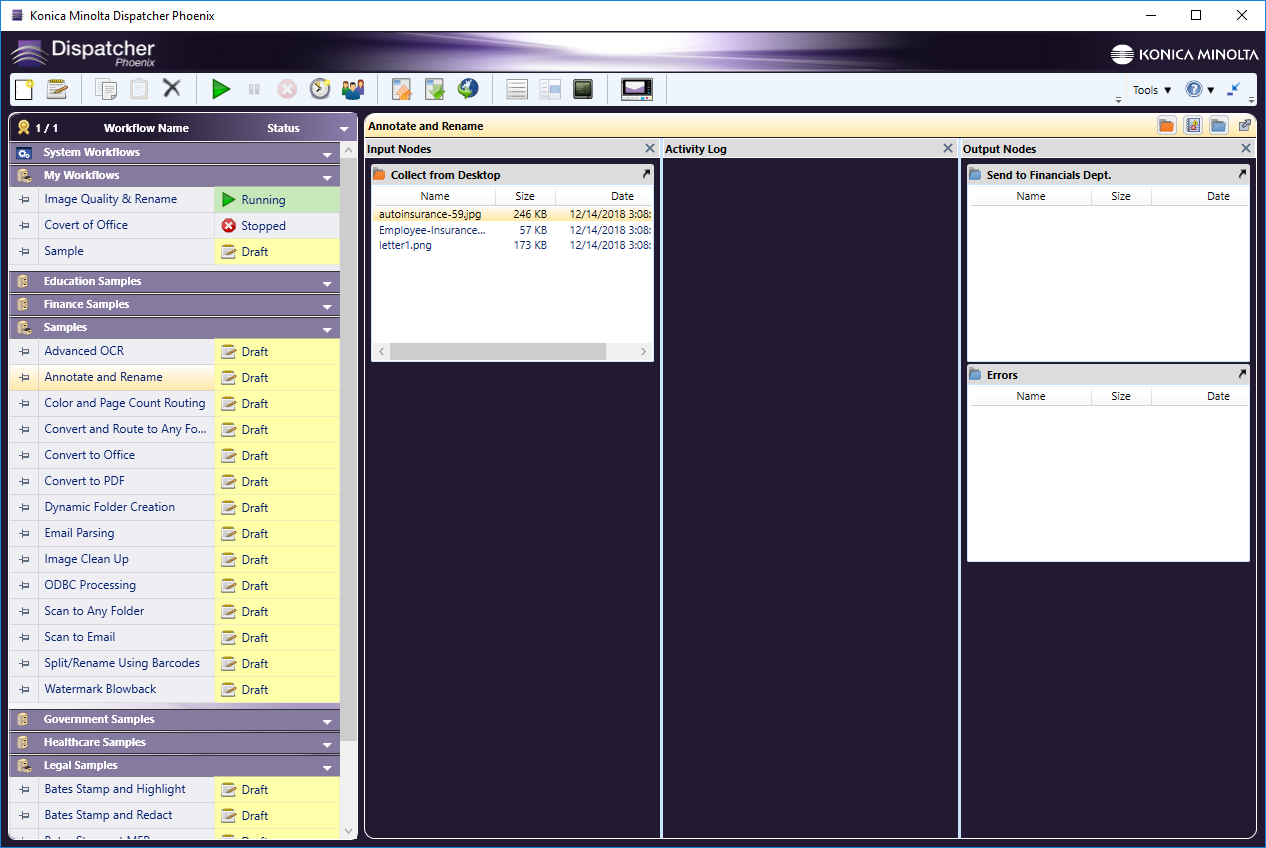Image resolution: width=1266 pixels, height=848 pixels.
Task: Expand Collect from Desktop node arrow
Action: click(646, 174)
